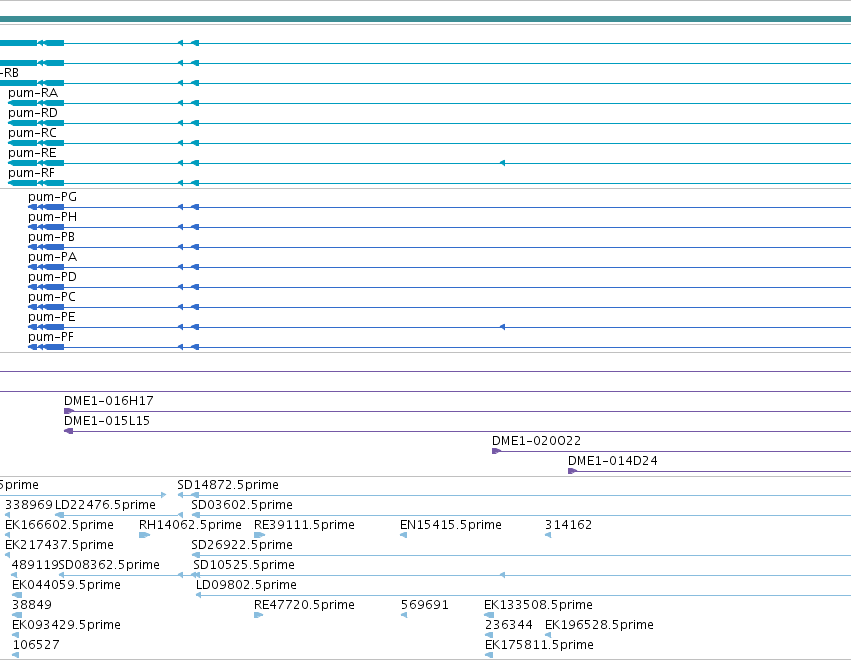The image size is (851, 660).
Task: Click the teal chromosome band at top
Action: [x=426, y=19]
